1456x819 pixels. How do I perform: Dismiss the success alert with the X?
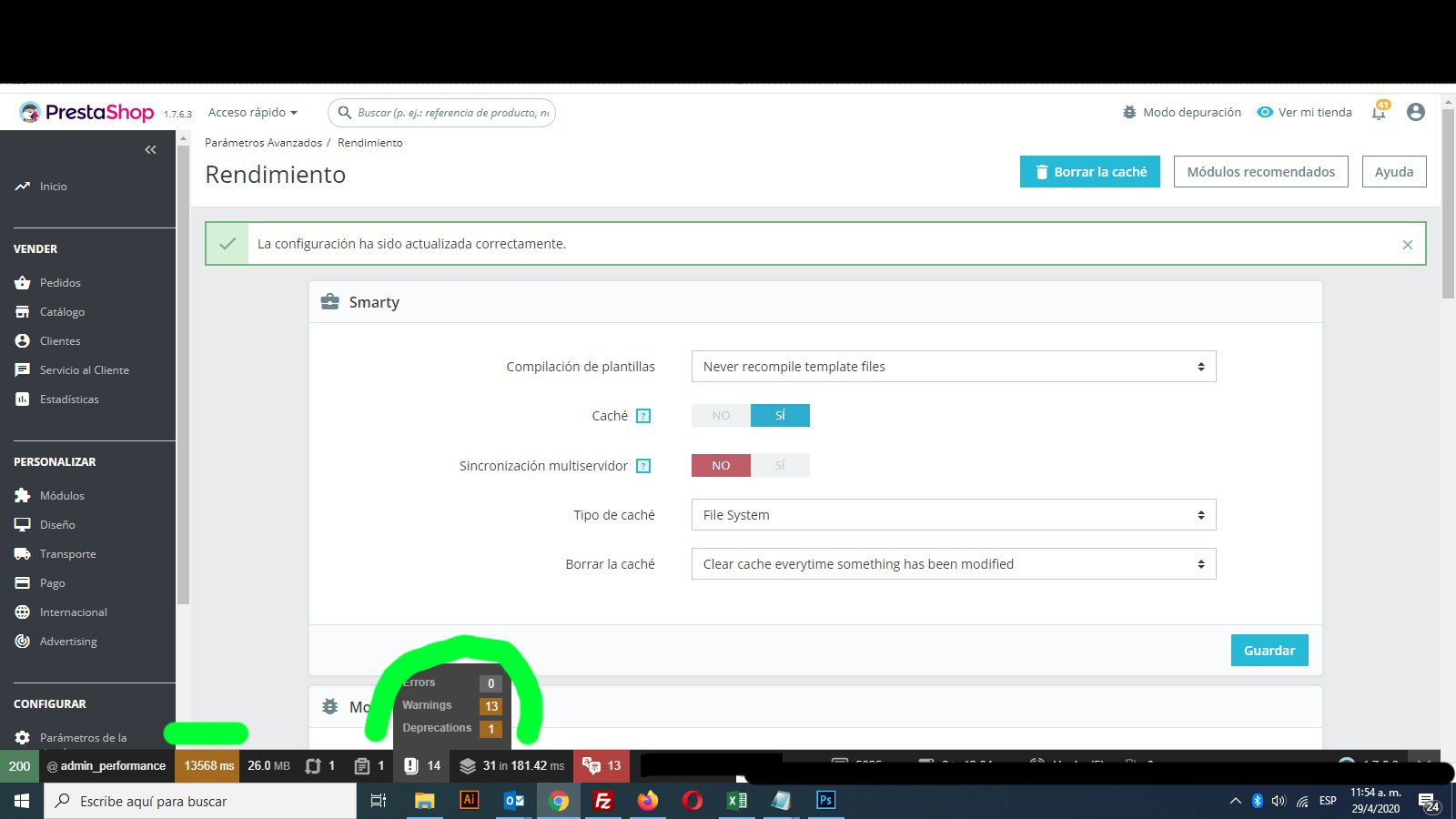pos(1408,244)
